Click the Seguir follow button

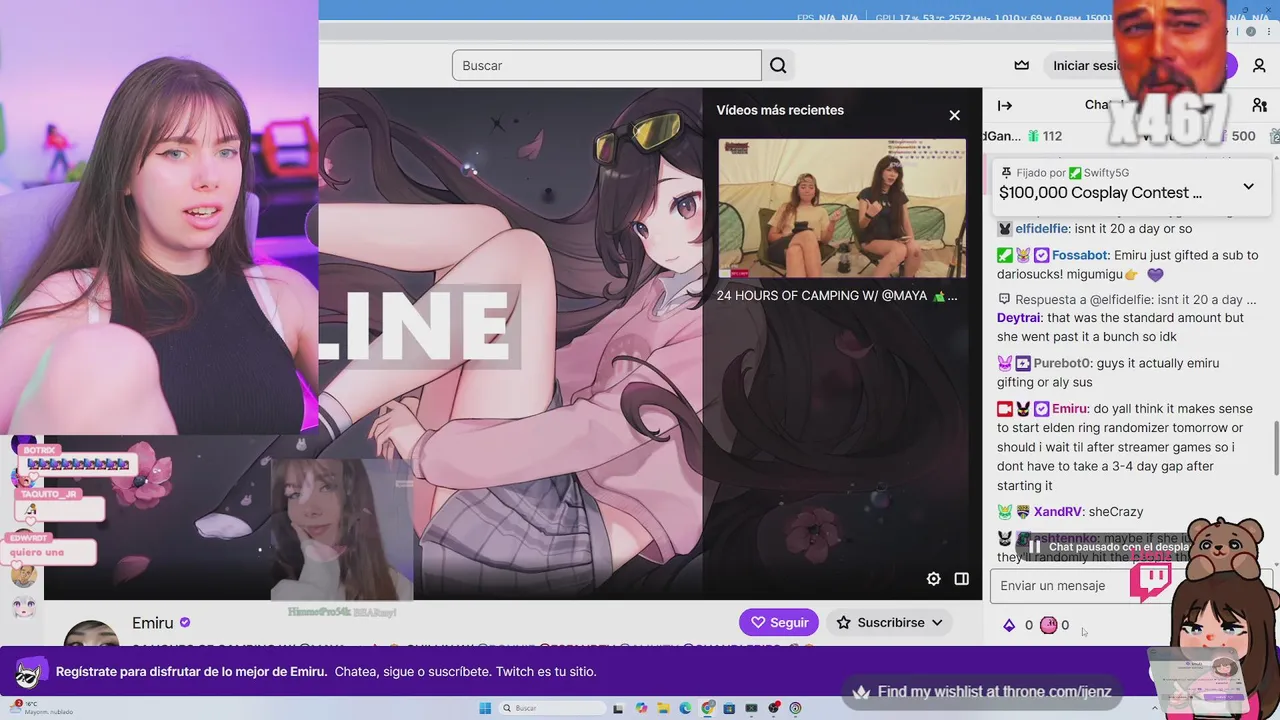(x=779, y=622)
